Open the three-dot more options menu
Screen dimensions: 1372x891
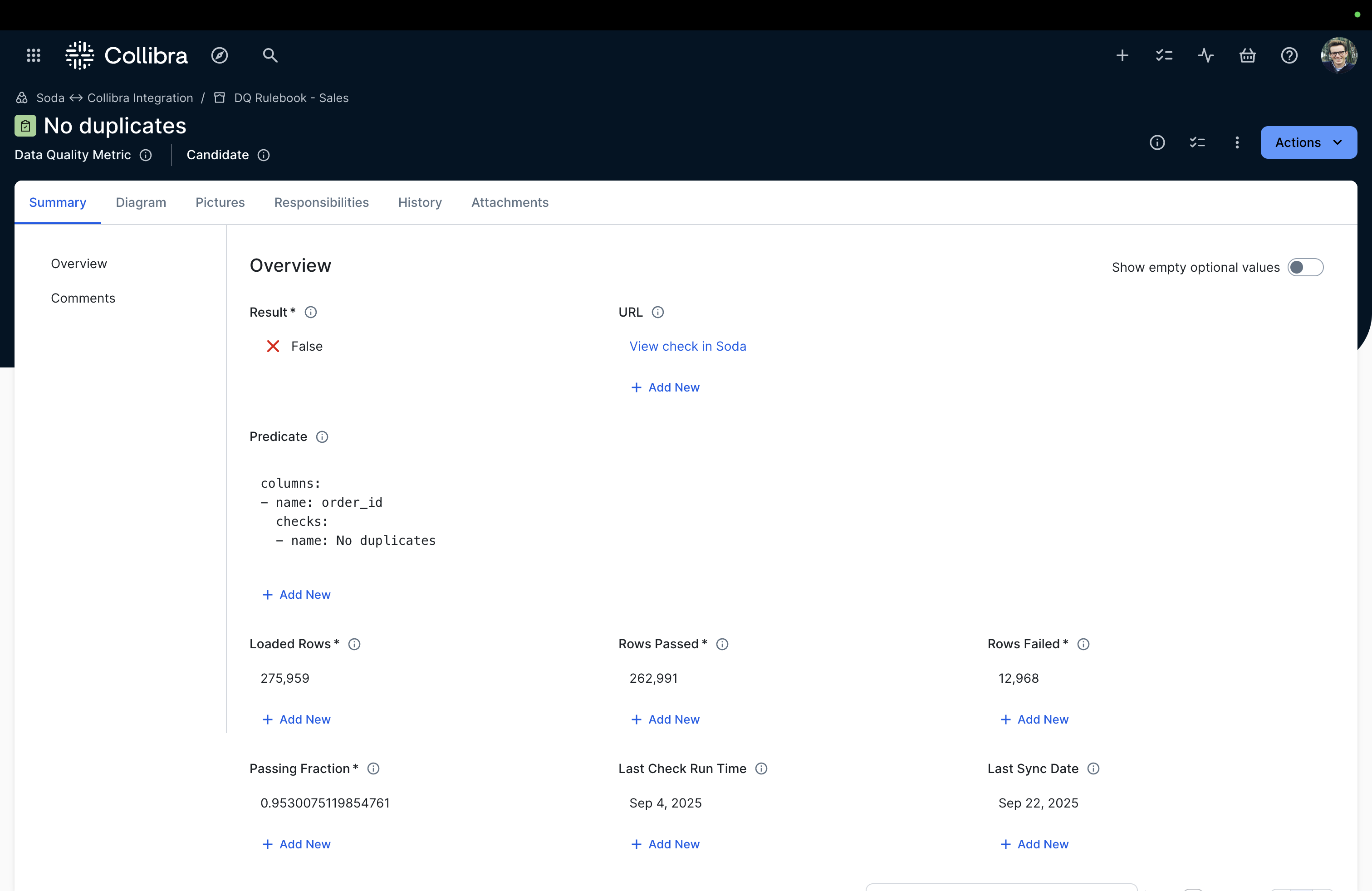[1237, 142]
